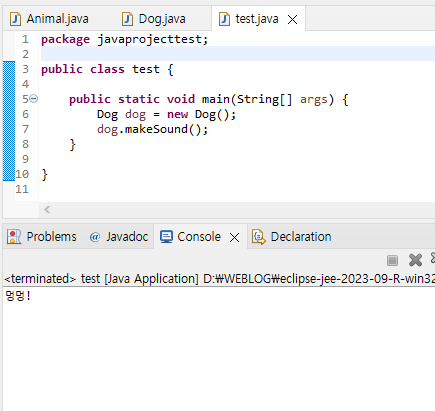
Task: Click the Terminate stop button in Console
Action: pos(392,260)
